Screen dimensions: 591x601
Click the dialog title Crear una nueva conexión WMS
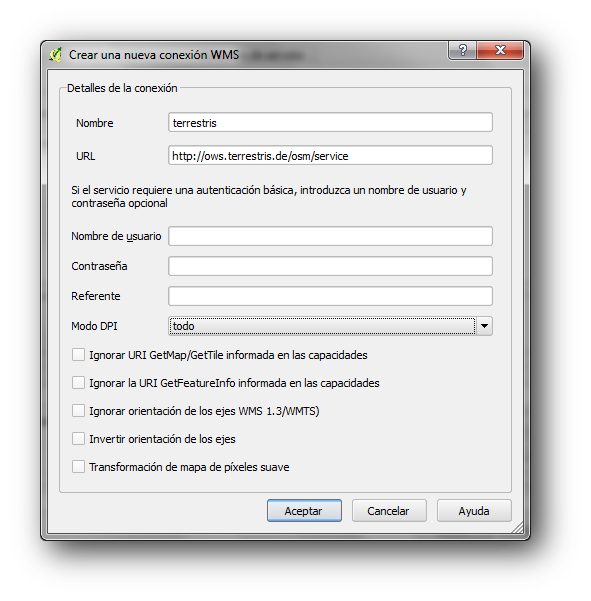pyautogui.click(x=154, y=55)
